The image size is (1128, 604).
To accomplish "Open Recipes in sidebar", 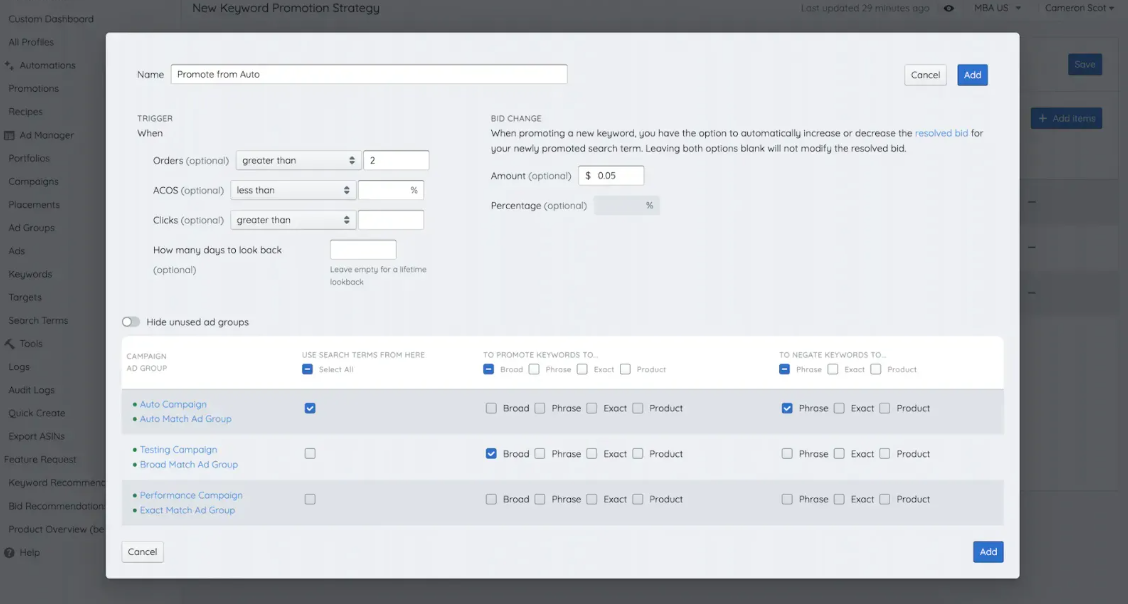I will 26,111.
